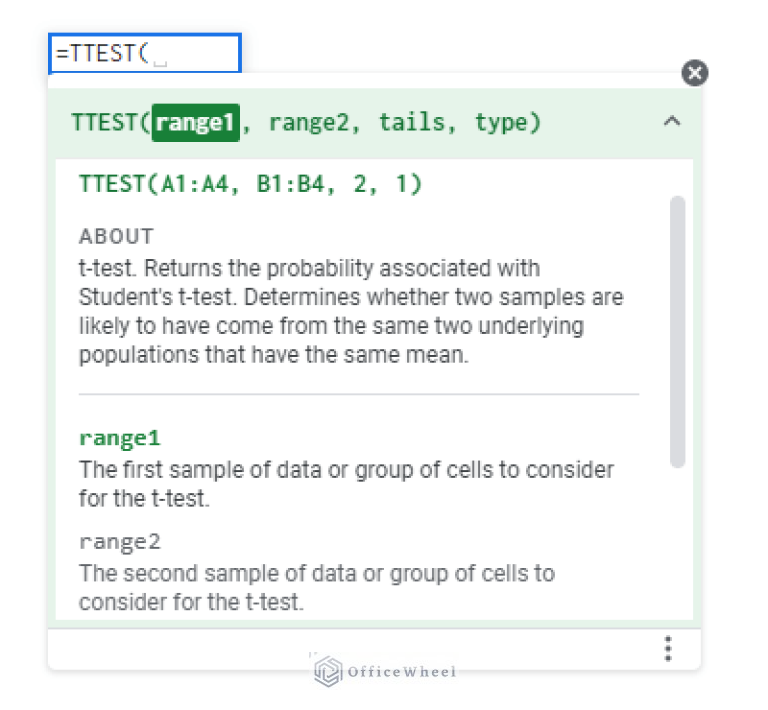The height and width of the screenshot is (710, 768).
Task: Click the example TTEST(A1:A4, B1:B4, 2, 1)
Action: (250, 184)
